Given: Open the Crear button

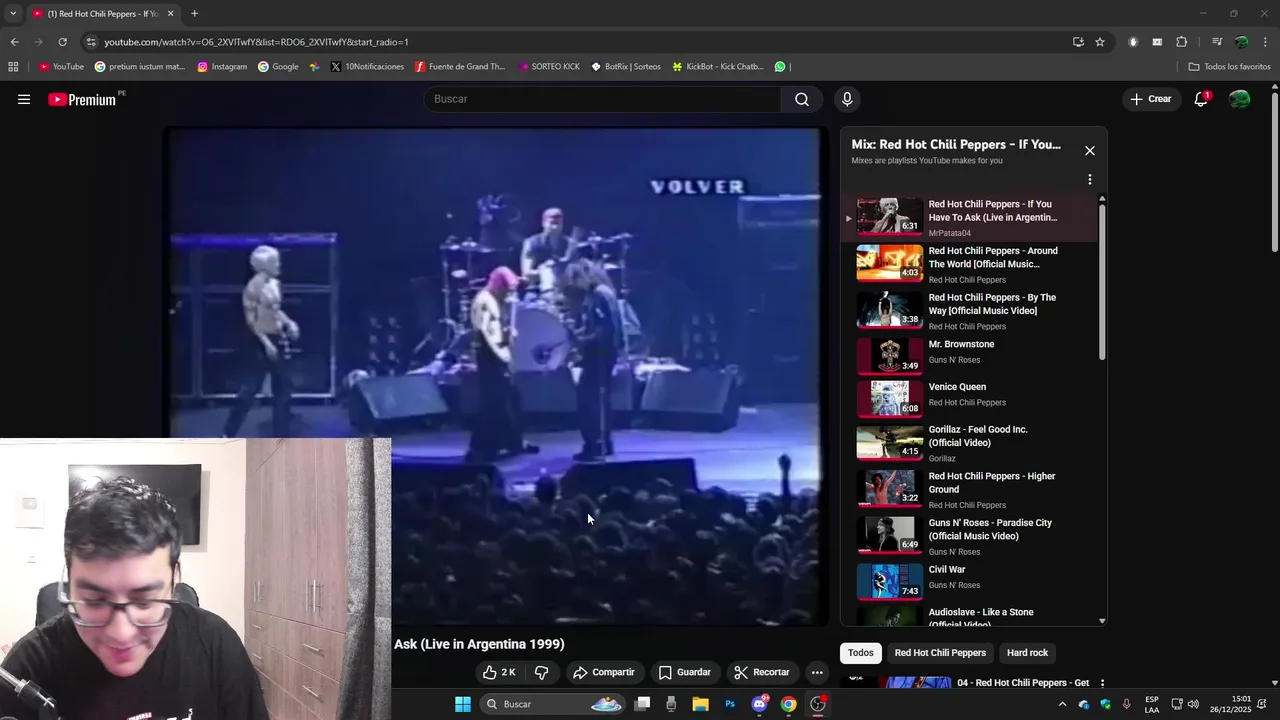Looking at the screenshot, I should 1151,99.
